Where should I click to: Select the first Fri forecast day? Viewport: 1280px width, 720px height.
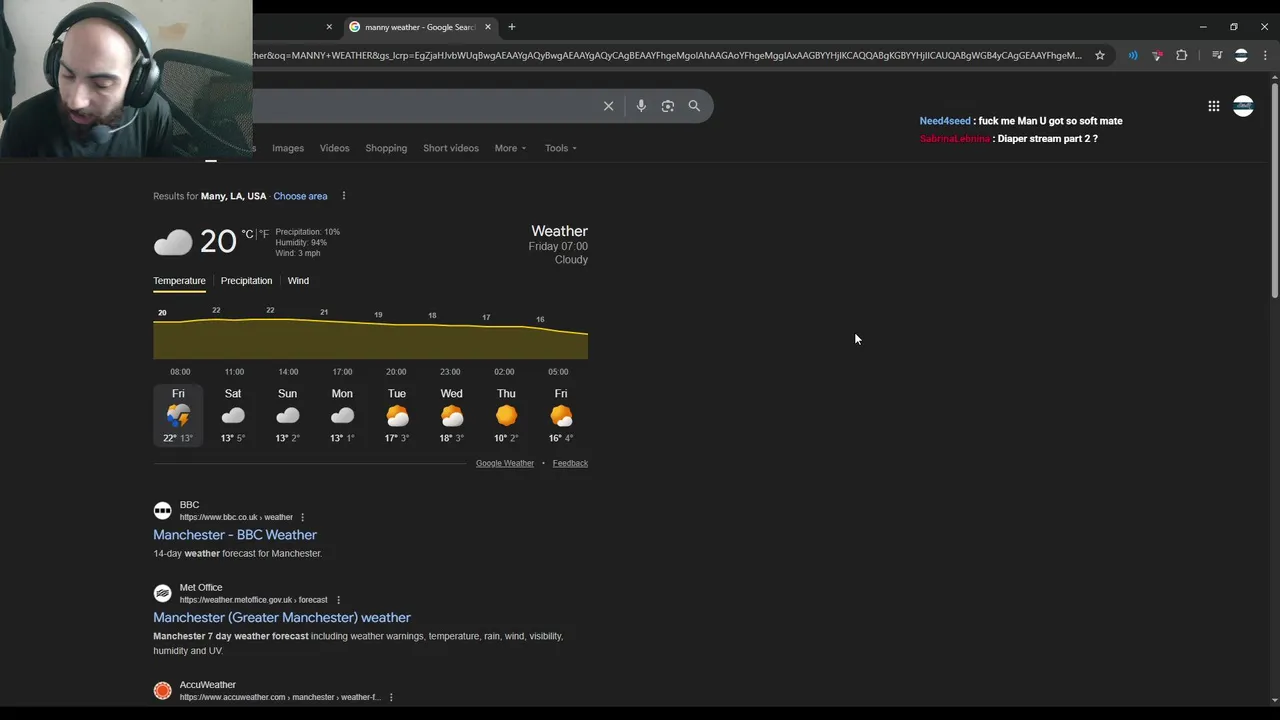click(178, 416)
